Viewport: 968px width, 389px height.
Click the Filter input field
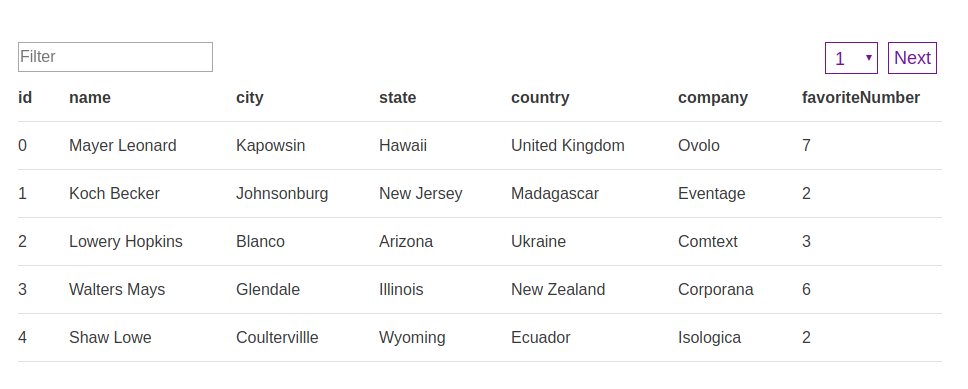[x=115, y=57]
